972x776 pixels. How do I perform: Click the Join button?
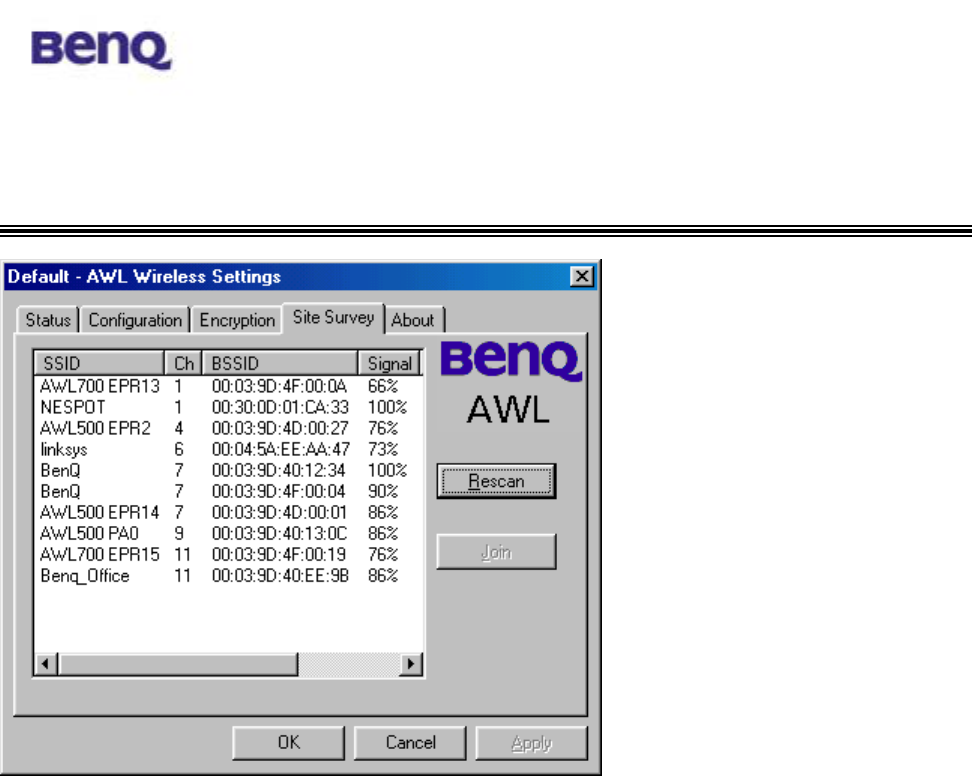coord(496,552)
